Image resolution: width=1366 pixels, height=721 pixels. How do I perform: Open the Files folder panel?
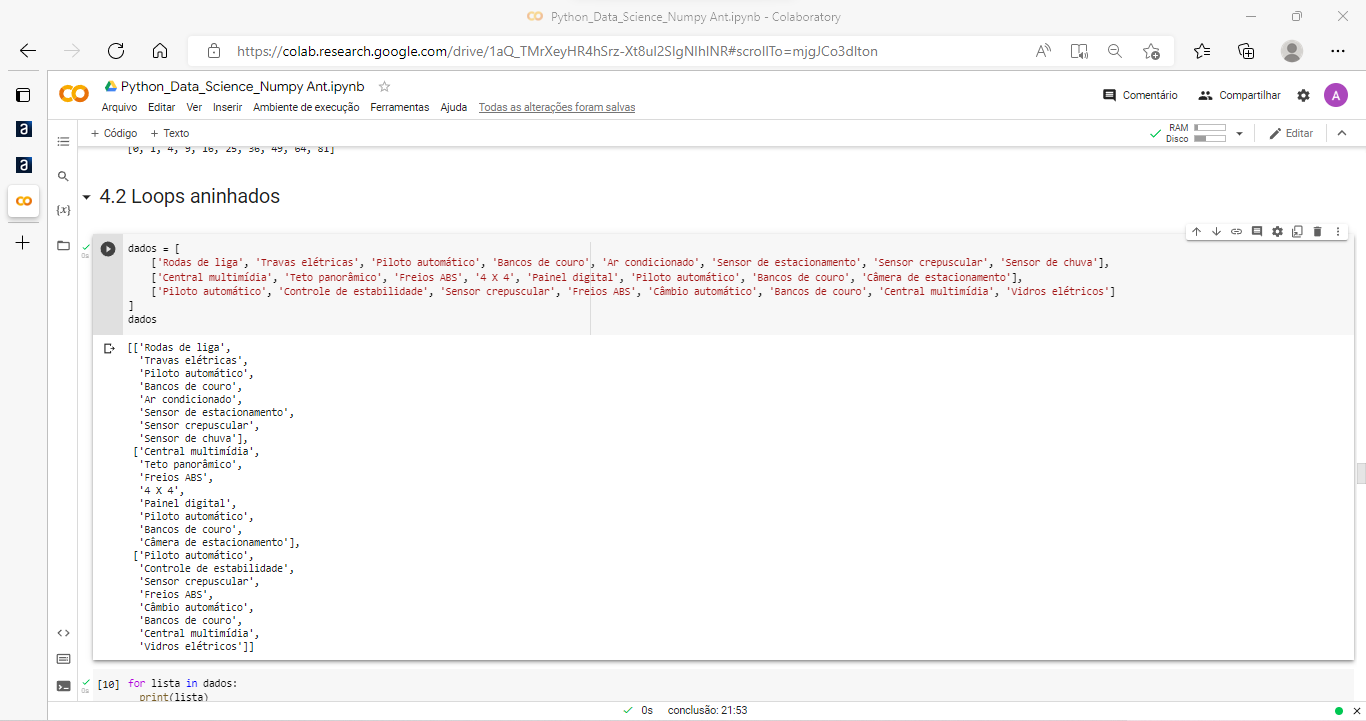63,245
